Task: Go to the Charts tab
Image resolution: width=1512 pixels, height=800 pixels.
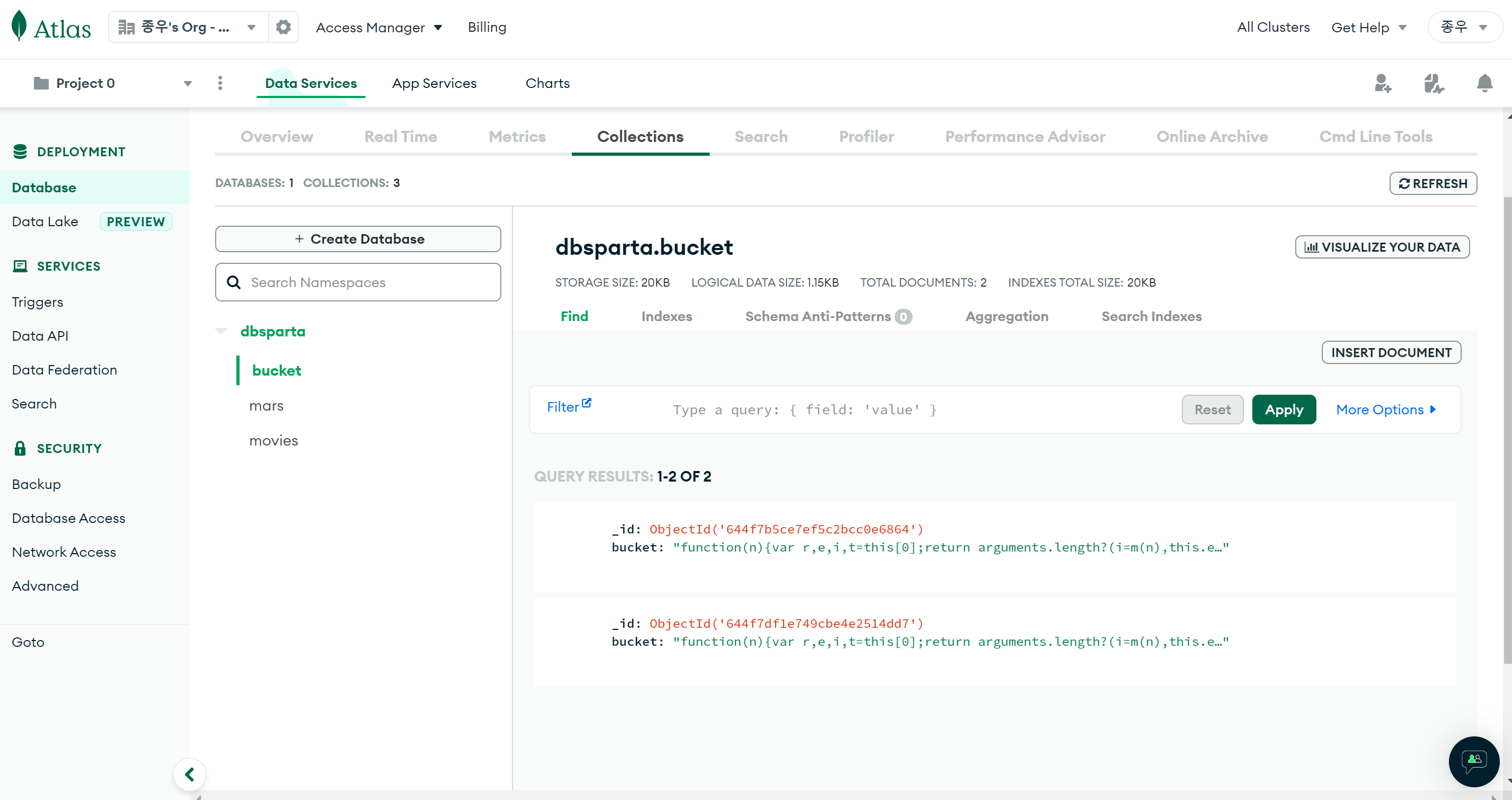Action: 547,83
